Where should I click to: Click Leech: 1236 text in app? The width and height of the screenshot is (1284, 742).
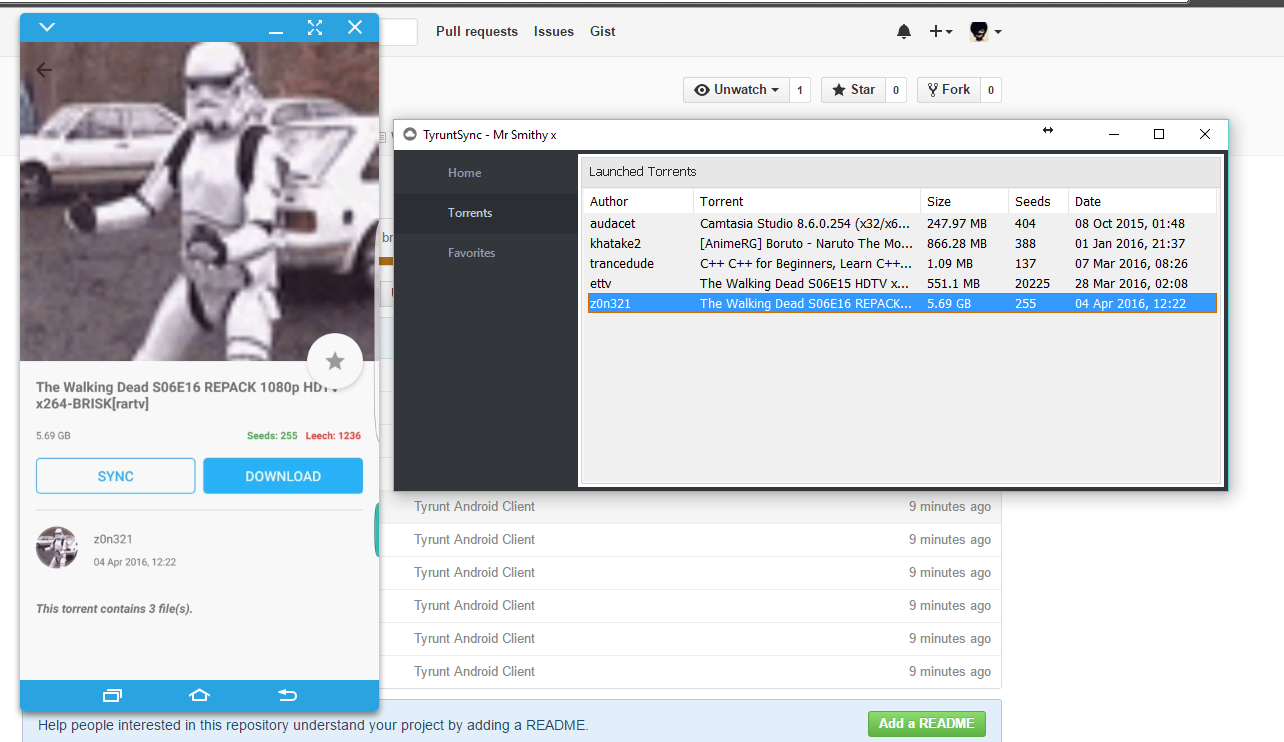click(x=332, y=436)
